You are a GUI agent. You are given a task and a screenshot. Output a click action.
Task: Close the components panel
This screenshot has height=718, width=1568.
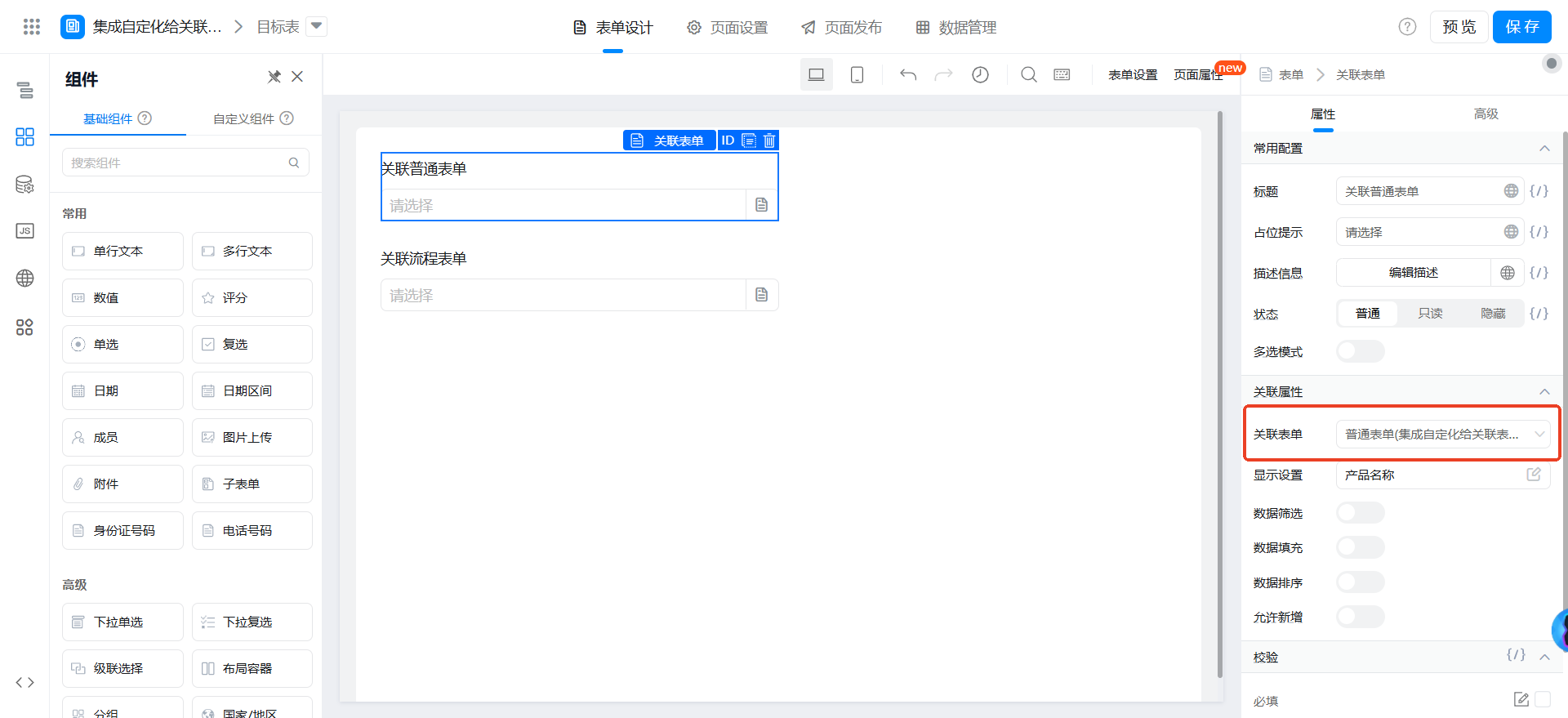click(x=297, y=77)
